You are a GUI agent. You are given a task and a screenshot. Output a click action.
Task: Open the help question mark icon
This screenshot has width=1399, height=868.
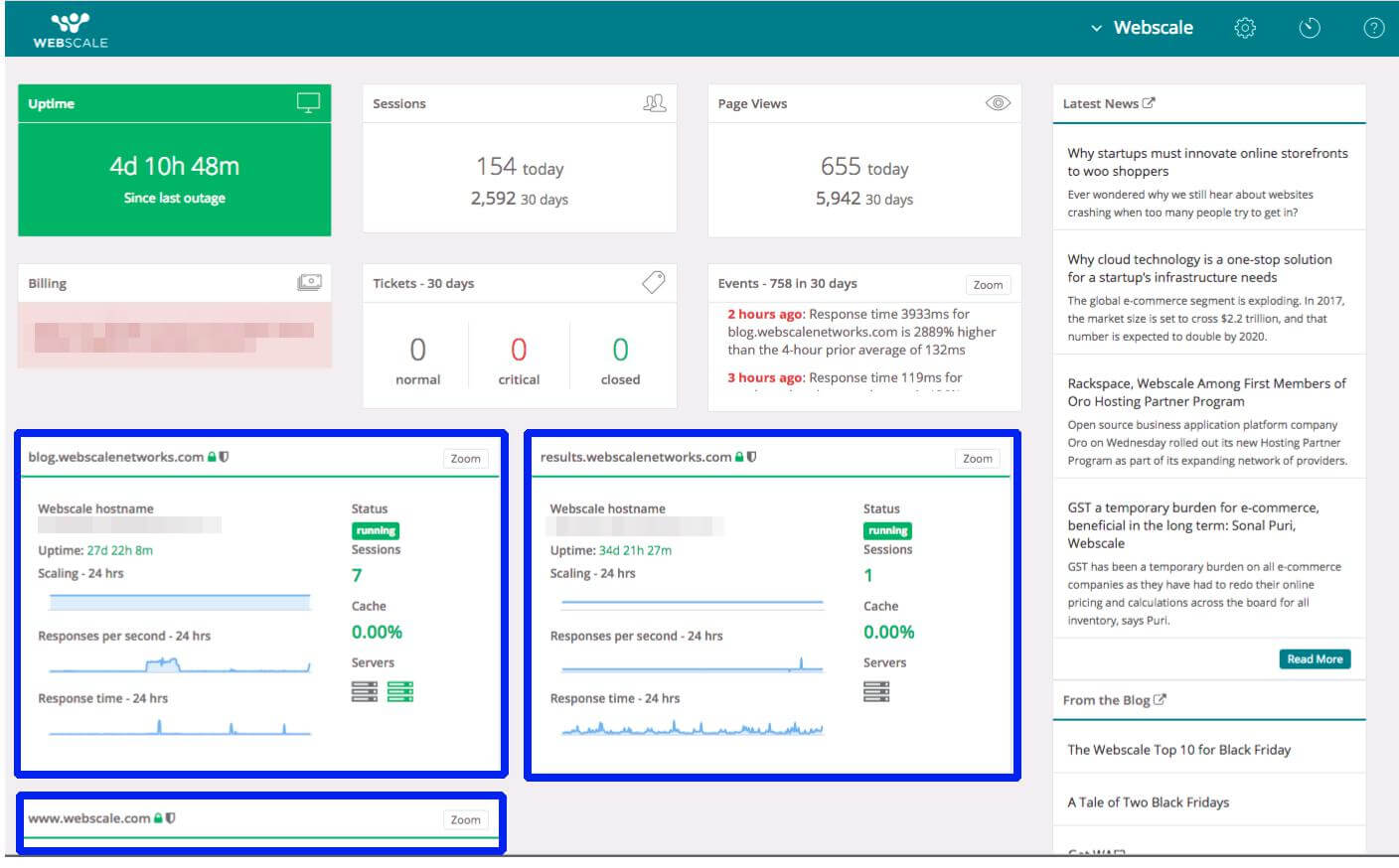tap(1373, 28)
